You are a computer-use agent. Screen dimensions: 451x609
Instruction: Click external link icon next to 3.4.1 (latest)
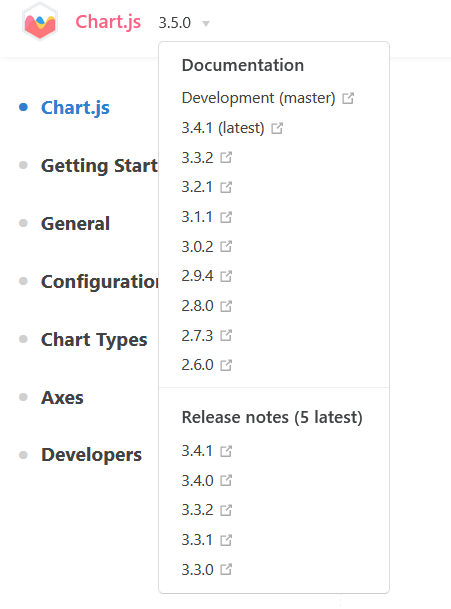277,128
